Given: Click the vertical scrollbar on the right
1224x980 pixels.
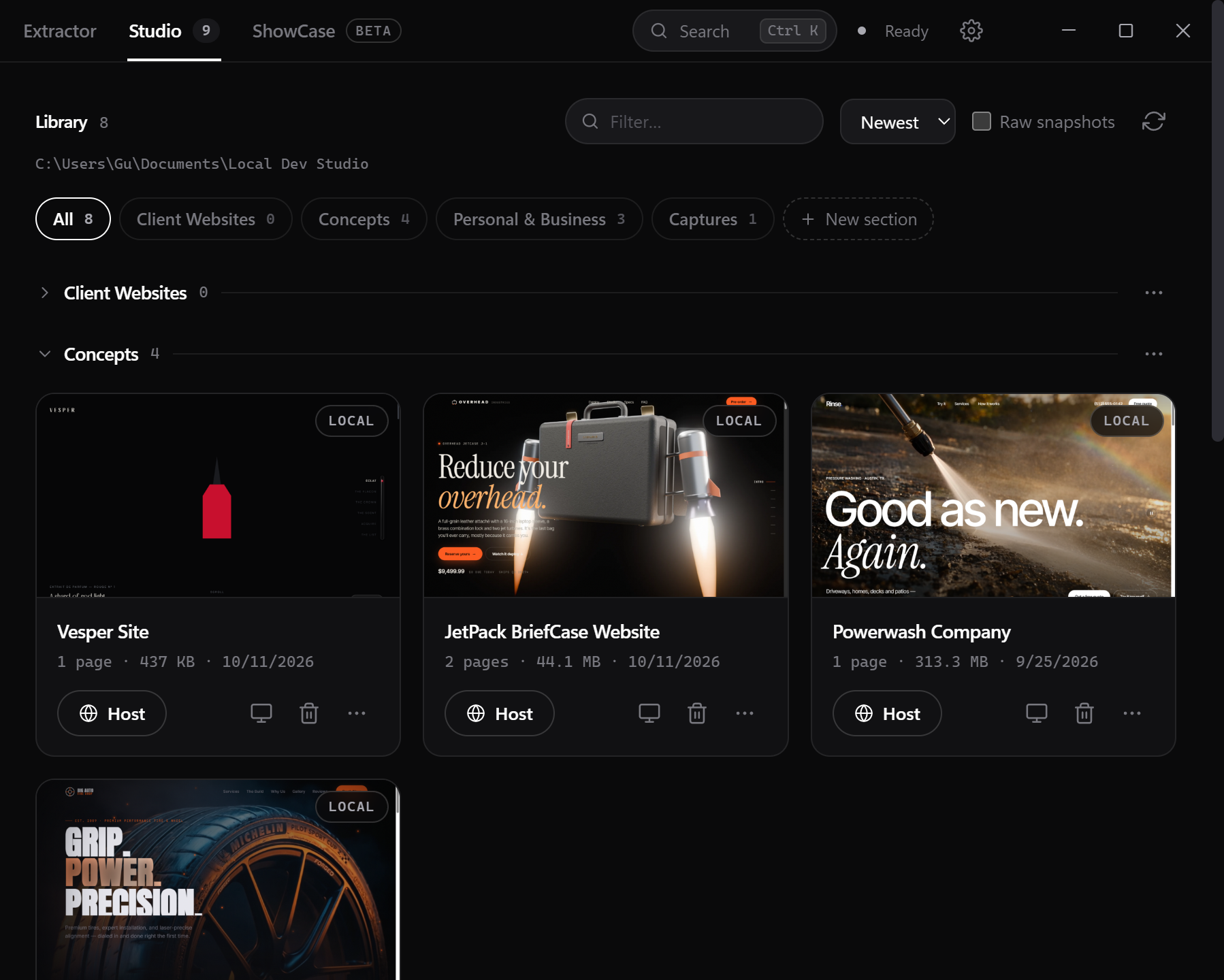Looking at the screenshot, I should (x=1218, y=221).
